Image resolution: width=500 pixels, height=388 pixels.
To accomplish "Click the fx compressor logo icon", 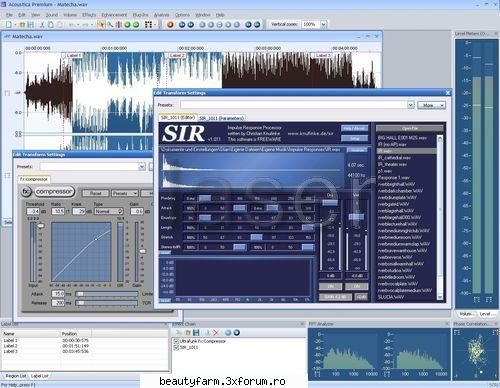I will (x=26, y=192).
